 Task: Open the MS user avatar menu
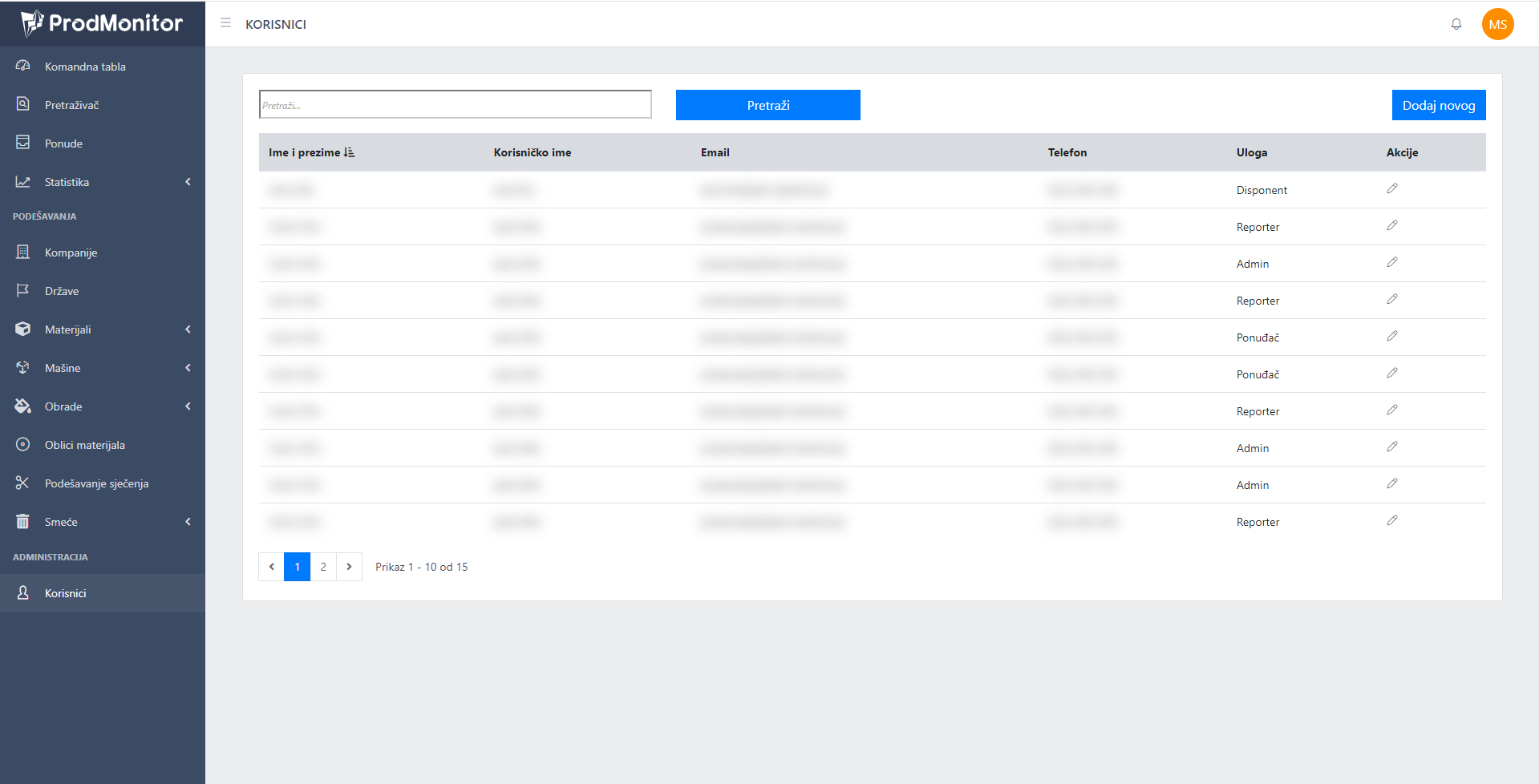pos(1497,24)
